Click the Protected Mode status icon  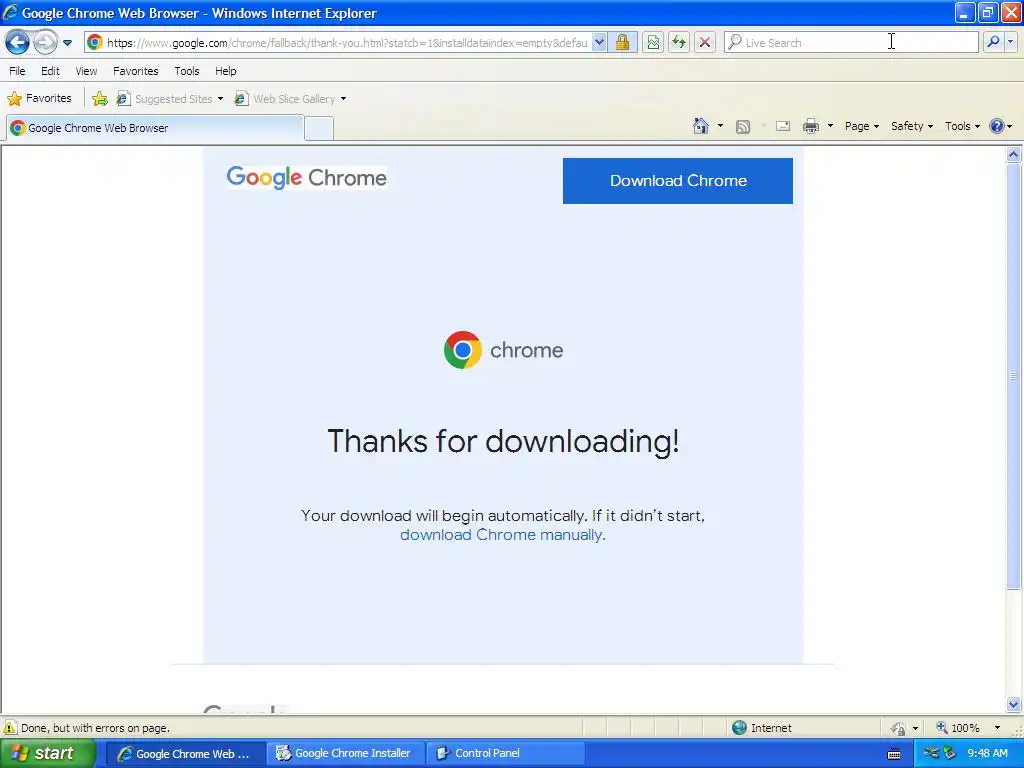(x=899, y=728)
